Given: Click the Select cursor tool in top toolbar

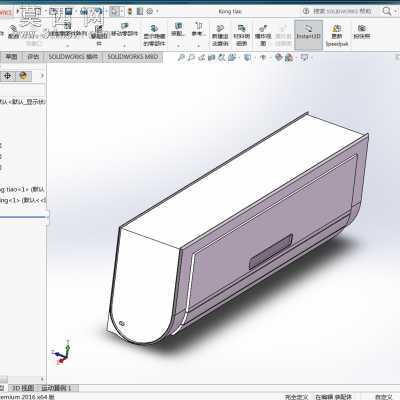Looking at the screenshot, I should point(114,11).
